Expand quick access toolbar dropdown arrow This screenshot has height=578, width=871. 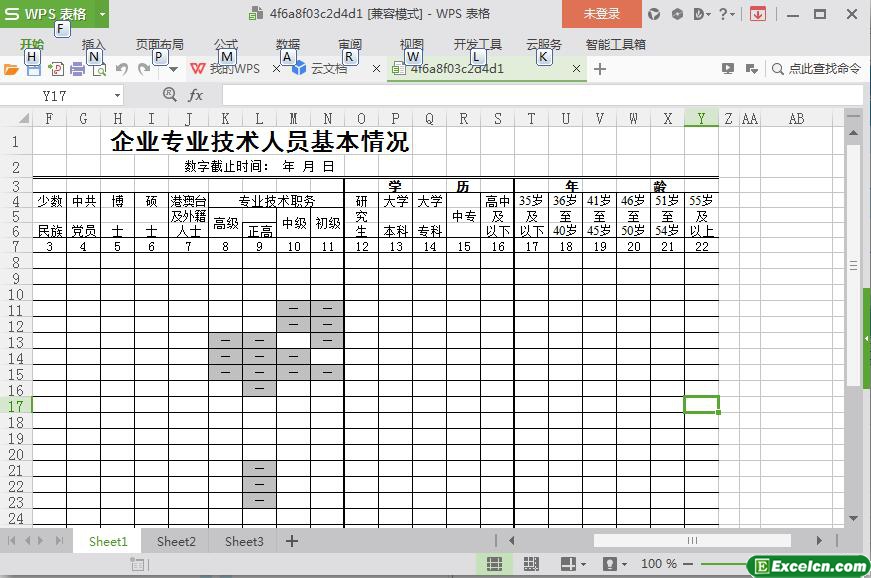pyautogui.click(x=173, y=69)
